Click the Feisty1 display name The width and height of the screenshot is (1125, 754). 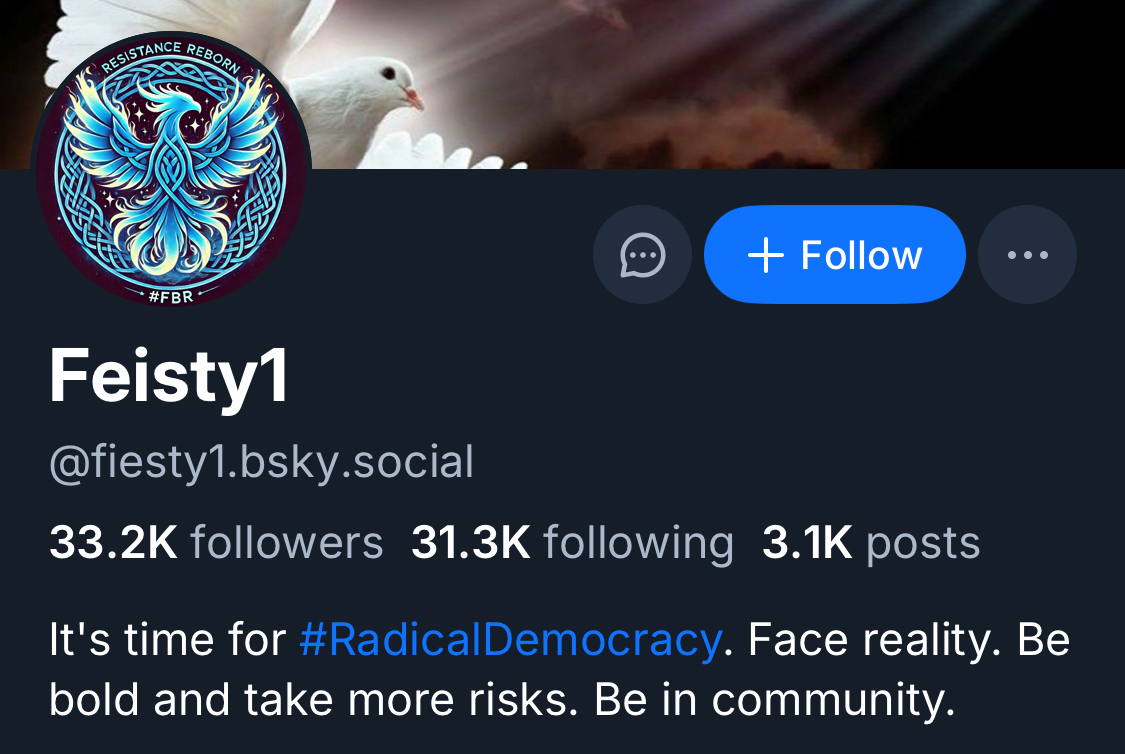169,377
